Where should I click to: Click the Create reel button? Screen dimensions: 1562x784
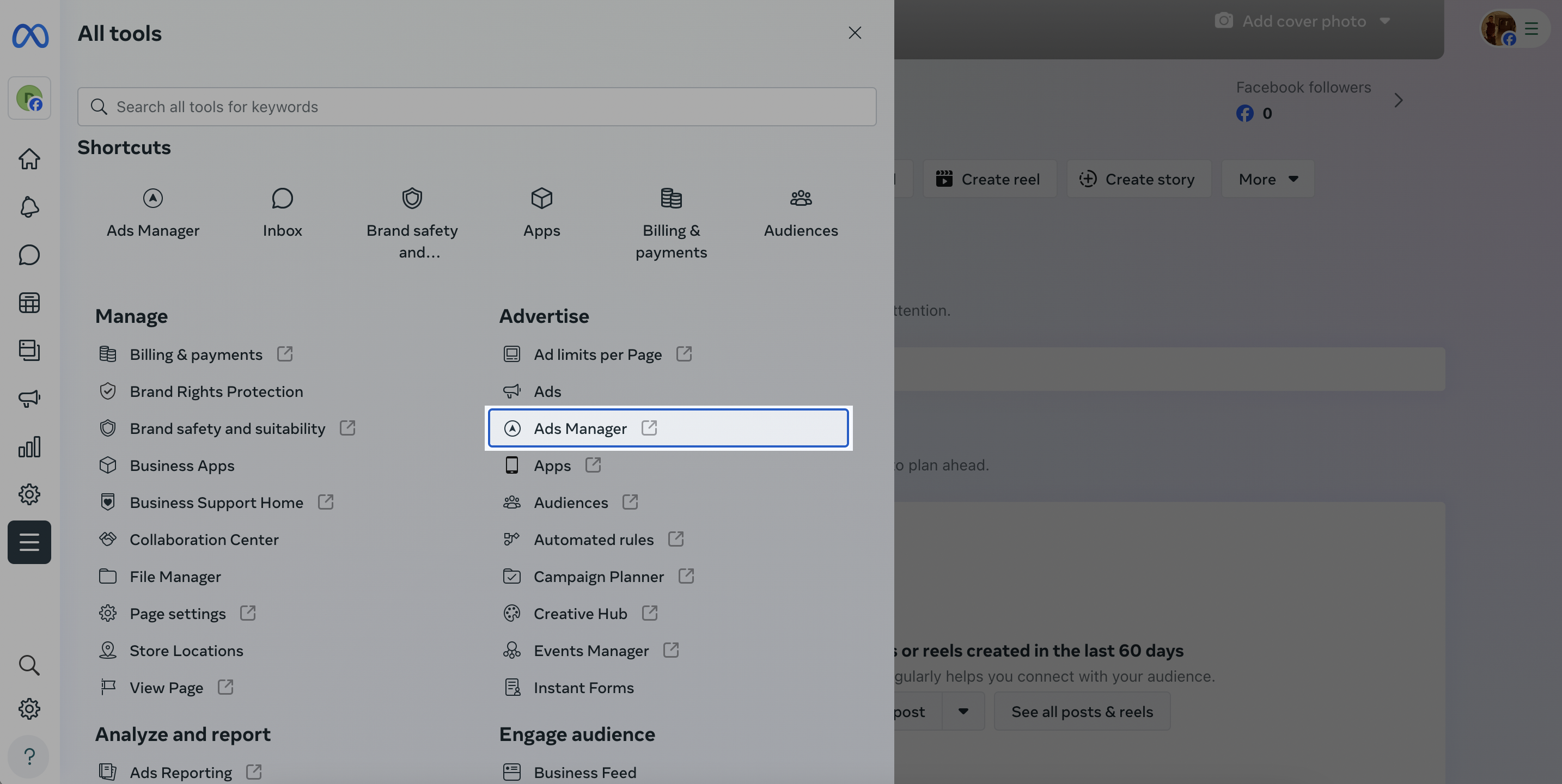tap(990, 179)
